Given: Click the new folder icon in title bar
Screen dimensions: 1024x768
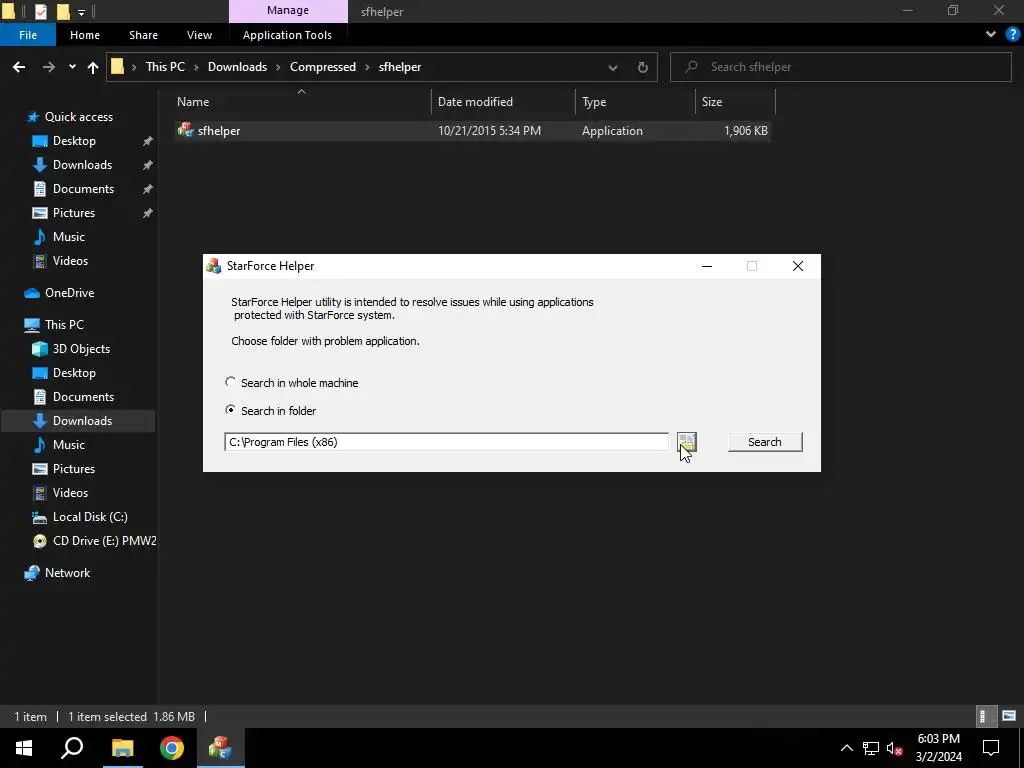Looking at the screenshot, I should (63, 11).
